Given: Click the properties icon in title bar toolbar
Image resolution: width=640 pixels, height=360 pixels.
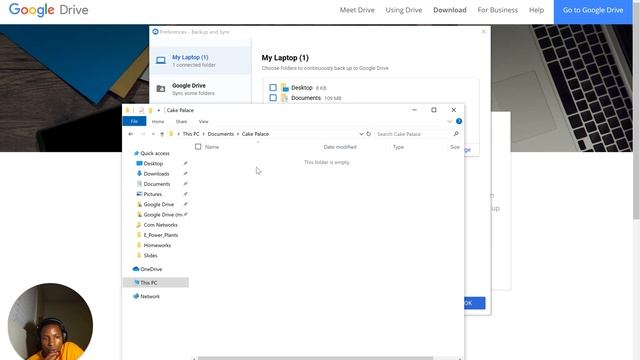Looking at the screenshot, I should [141, 110].
